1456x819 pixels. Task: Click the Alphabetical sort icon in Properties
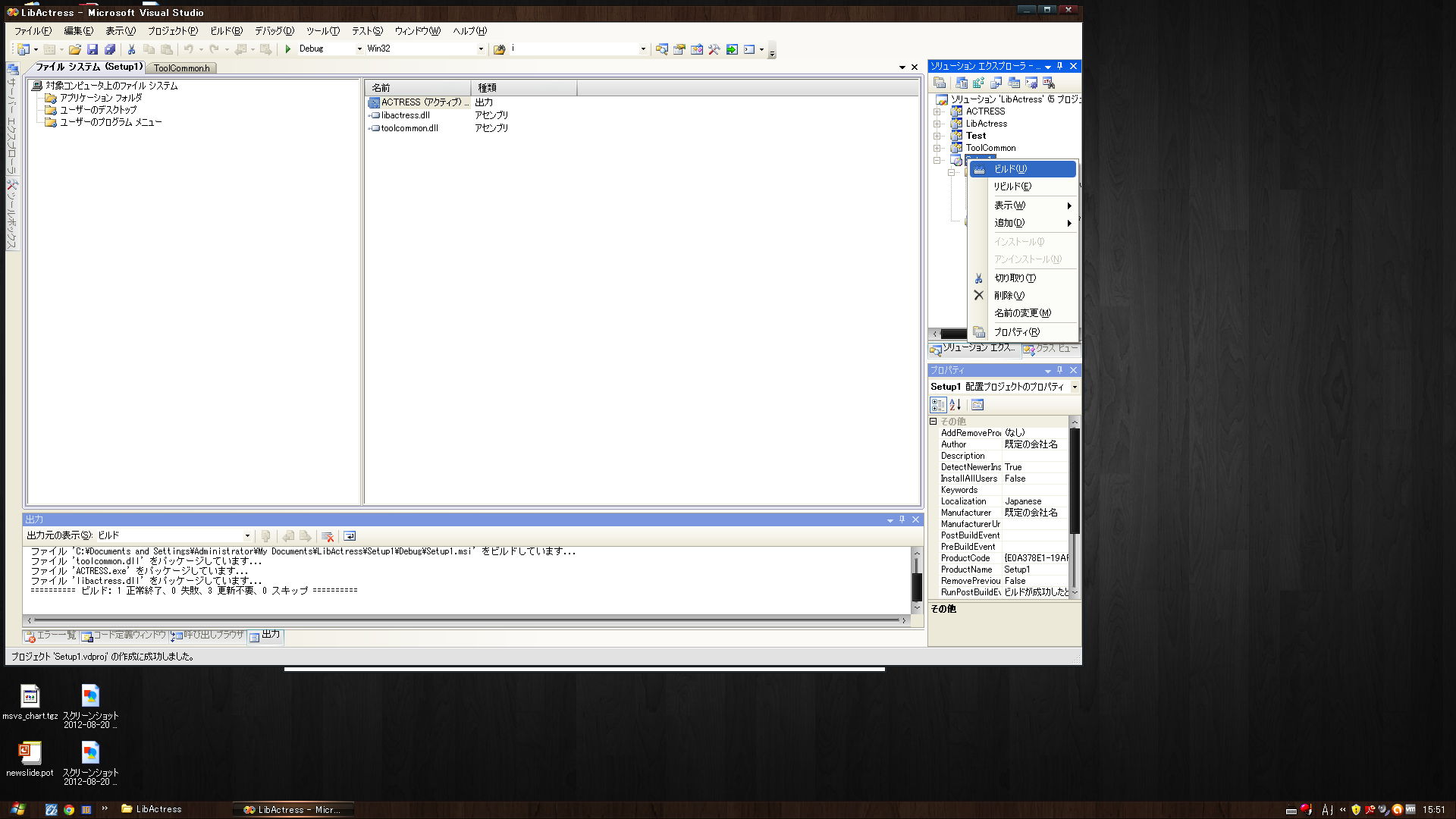point(955,405)
